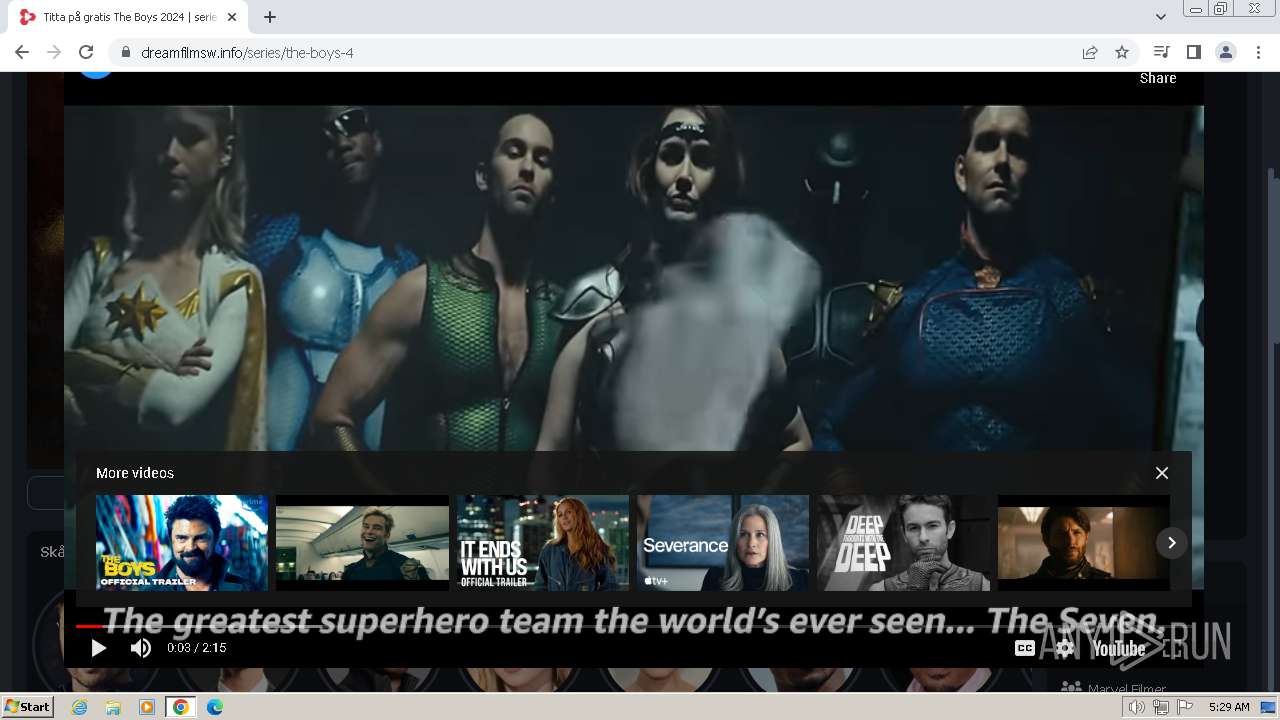
Task: Open media controls in Chrome toolbar
Action: [x=1161, y=52]
